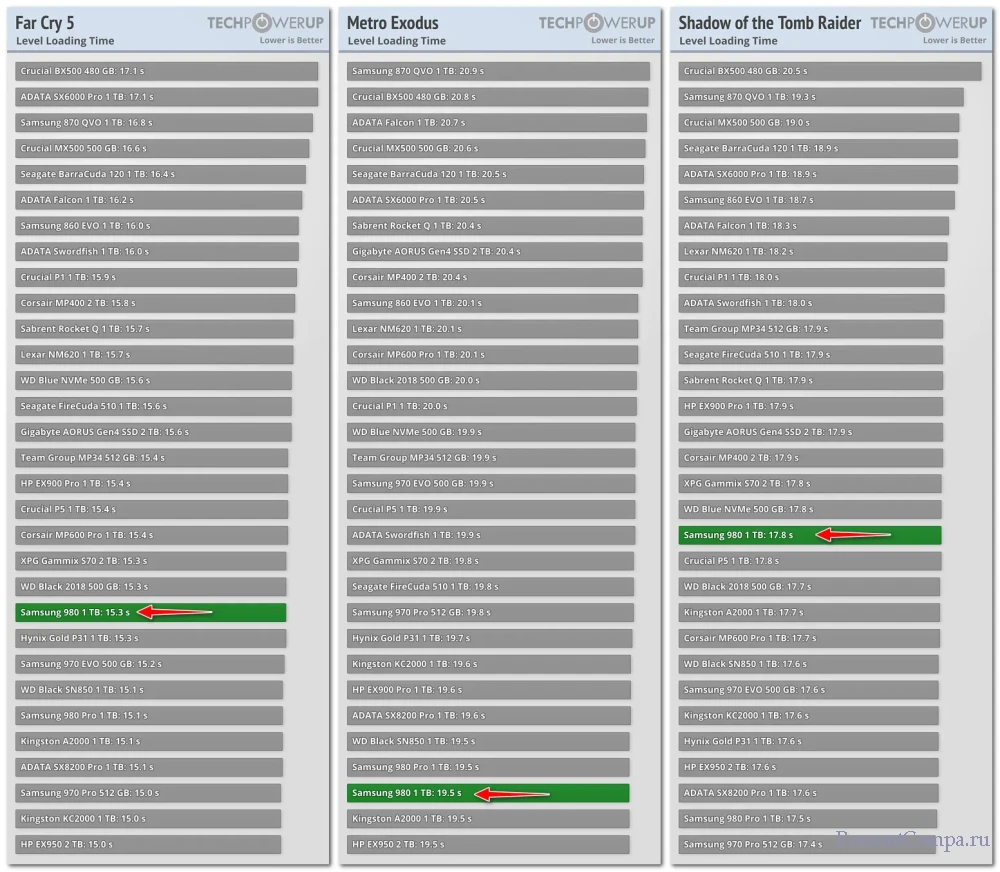Select the Samsung 980 Pro 19.5 s bar
Viewport: 1000px width, 872px height.
click(x=488, y=767)
